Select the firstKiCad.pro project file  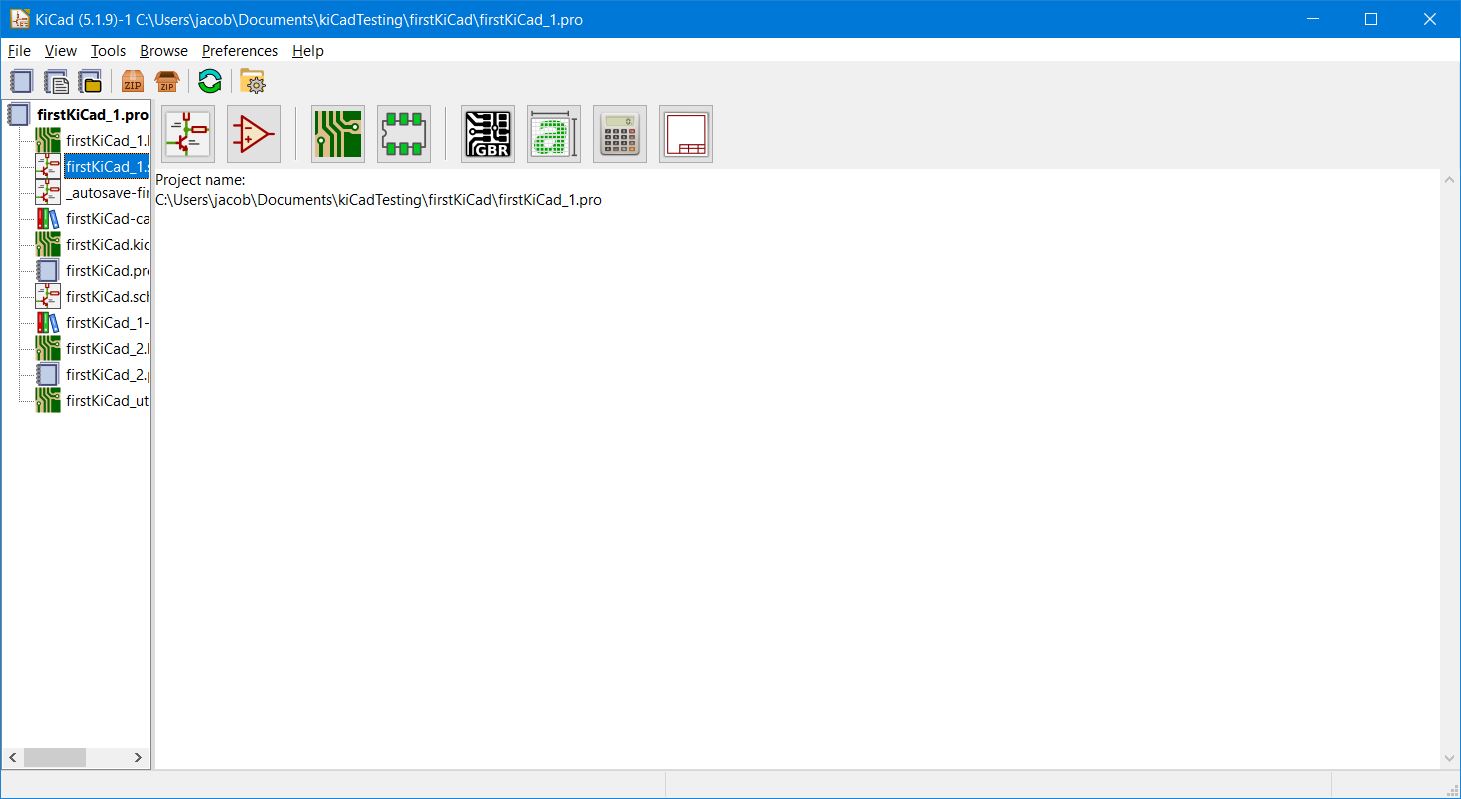click(x=107, y=270)
